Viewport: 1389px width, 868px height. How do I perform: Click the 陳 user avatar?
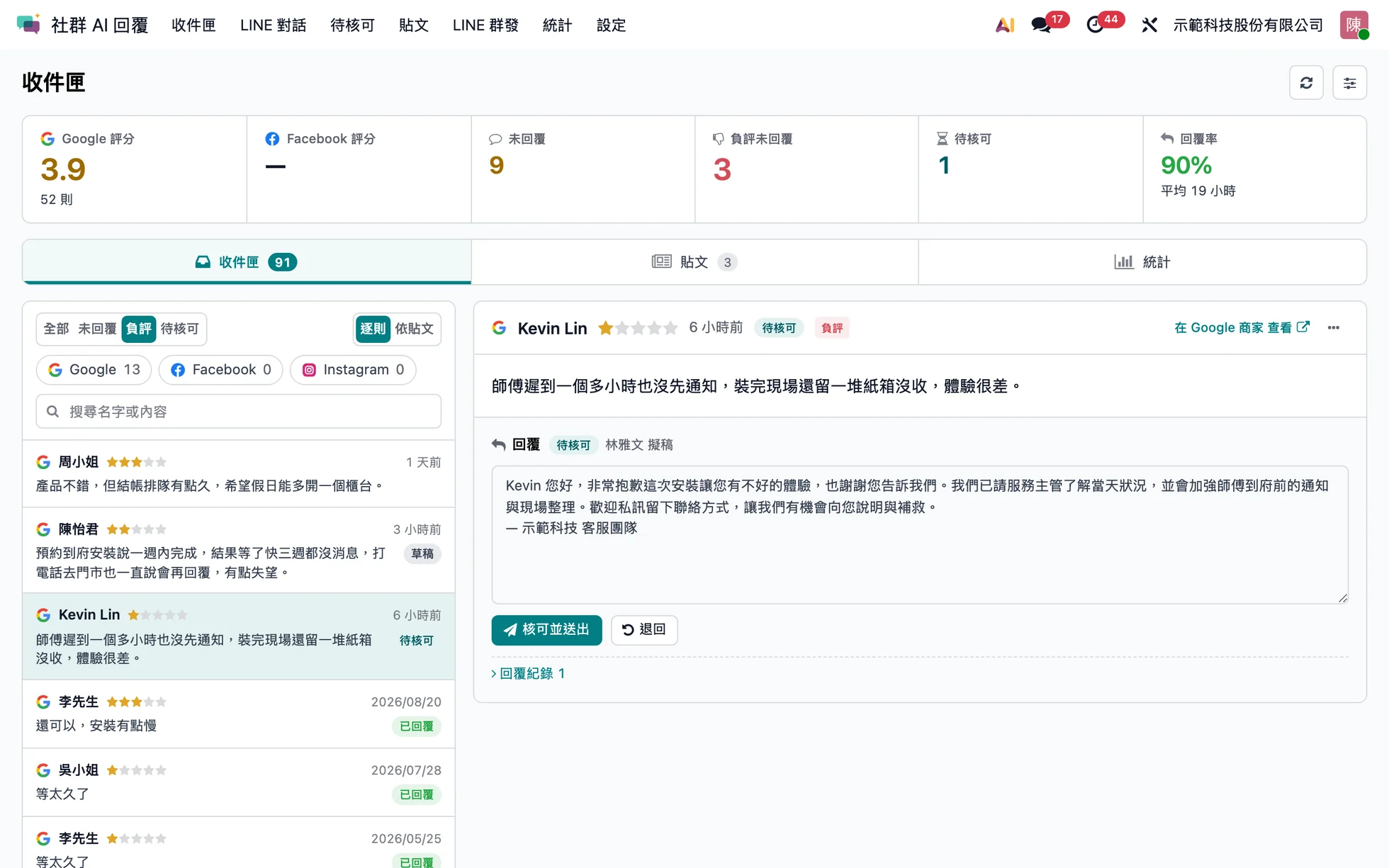[1354, 25]
